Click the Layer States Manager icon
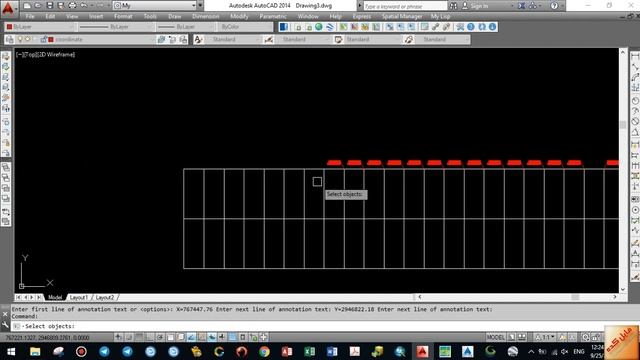Screen dimensions: 640x360 183,40
